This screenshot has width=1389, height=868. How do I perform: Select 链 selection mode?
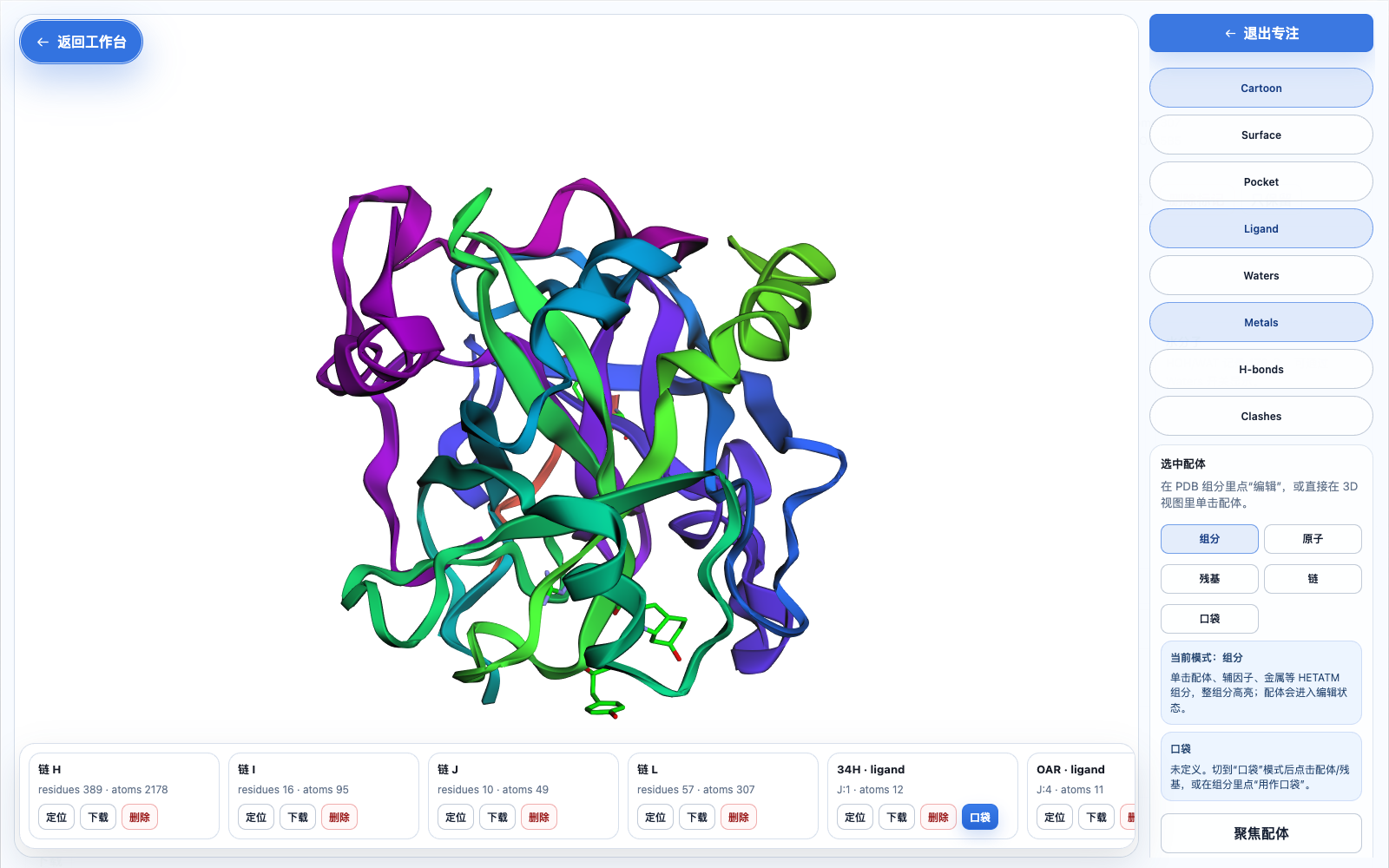point(1313,579)
